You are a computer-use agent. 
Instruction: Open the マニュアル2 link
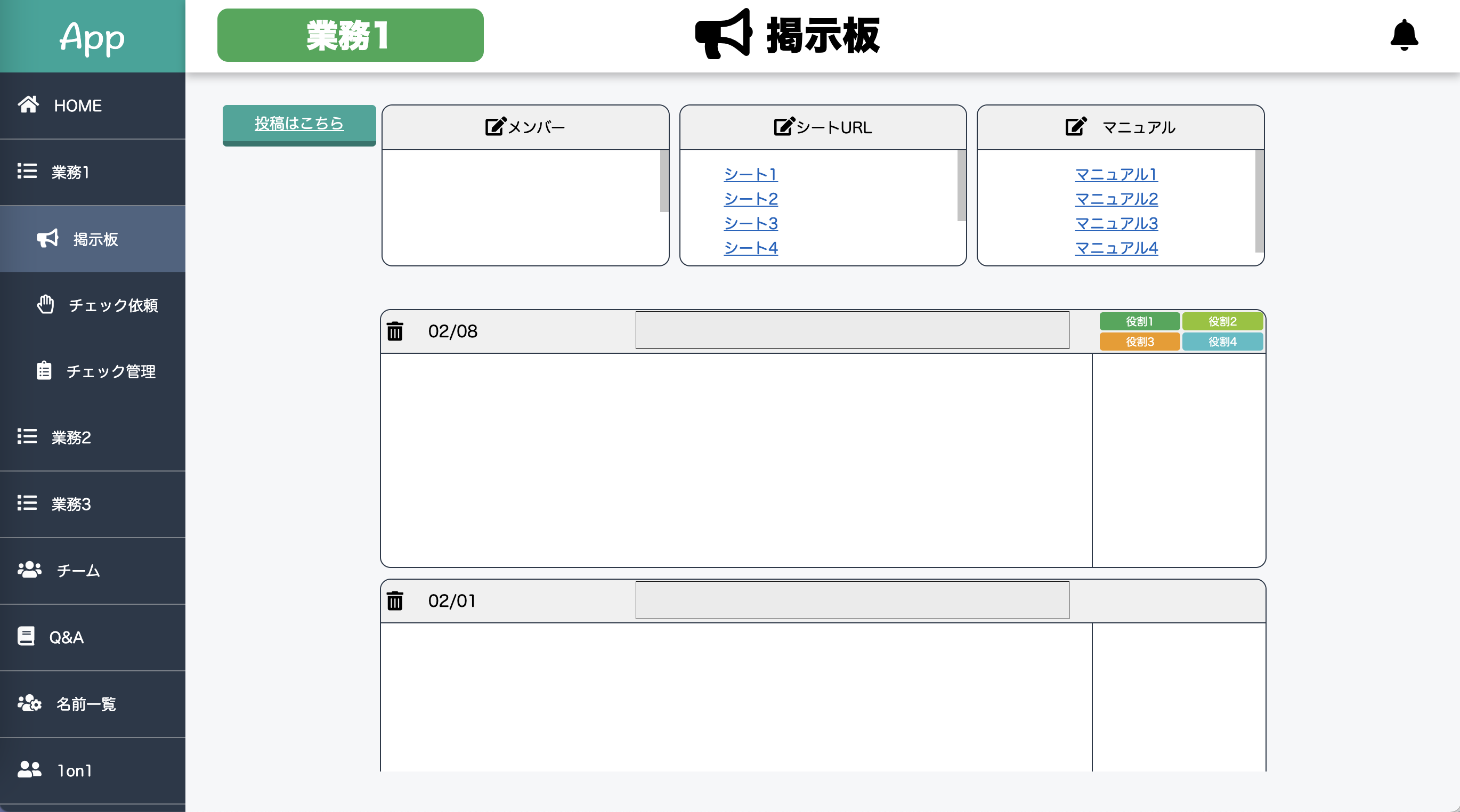1116,198
